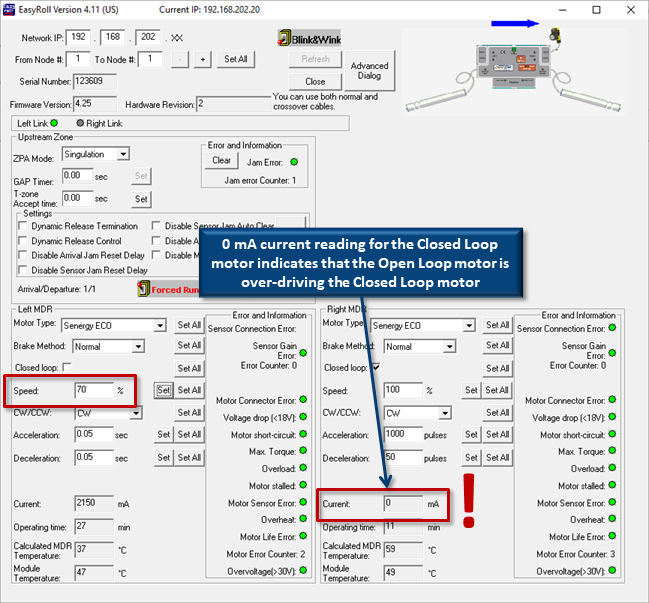Open the ZPA Mode Singulation dropdown
The image size is (649, 603).
point(123,154)
